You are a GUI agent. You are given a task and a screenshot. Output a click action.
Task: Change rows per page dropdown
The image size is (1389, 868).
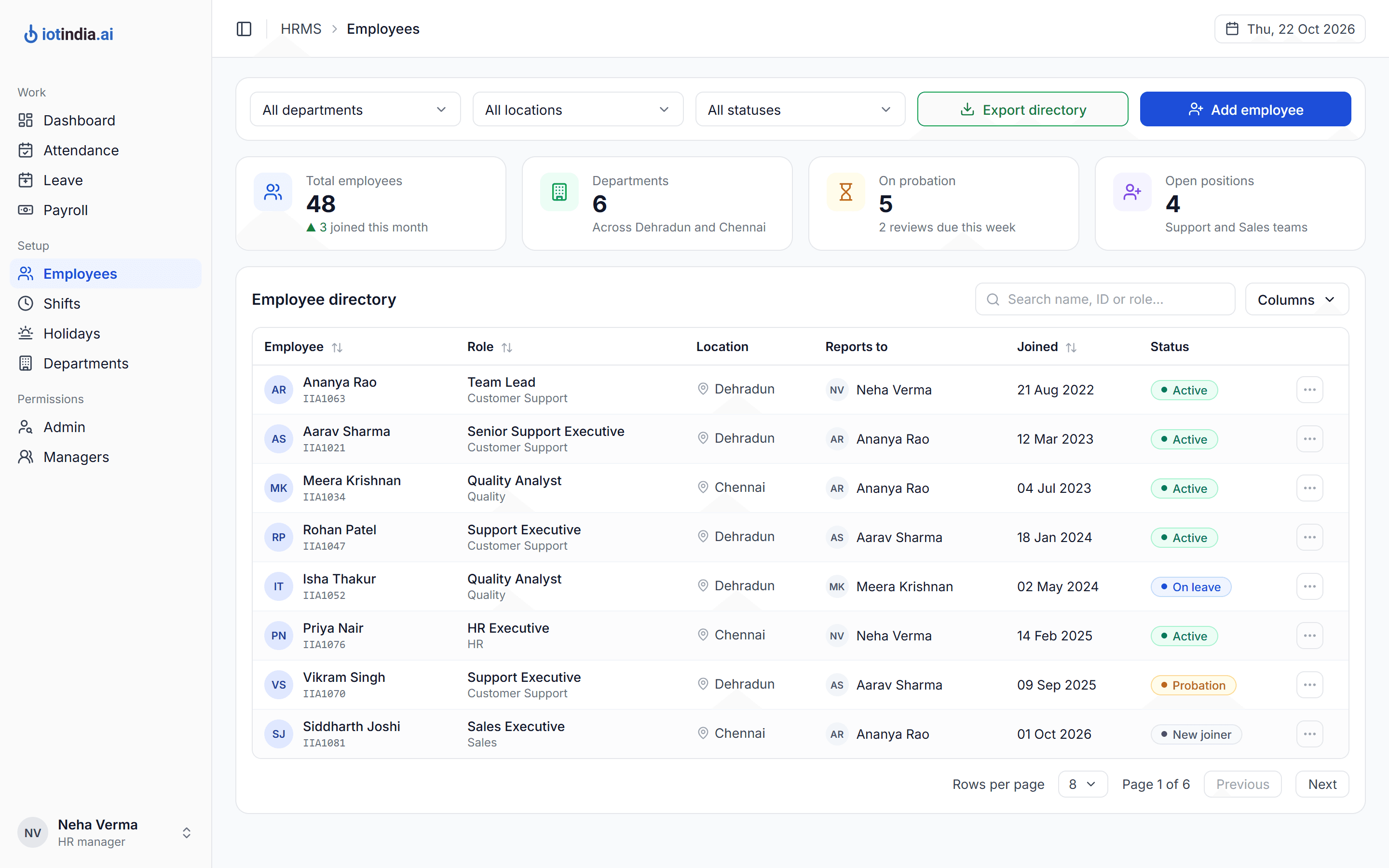(x=1082, y=784)
